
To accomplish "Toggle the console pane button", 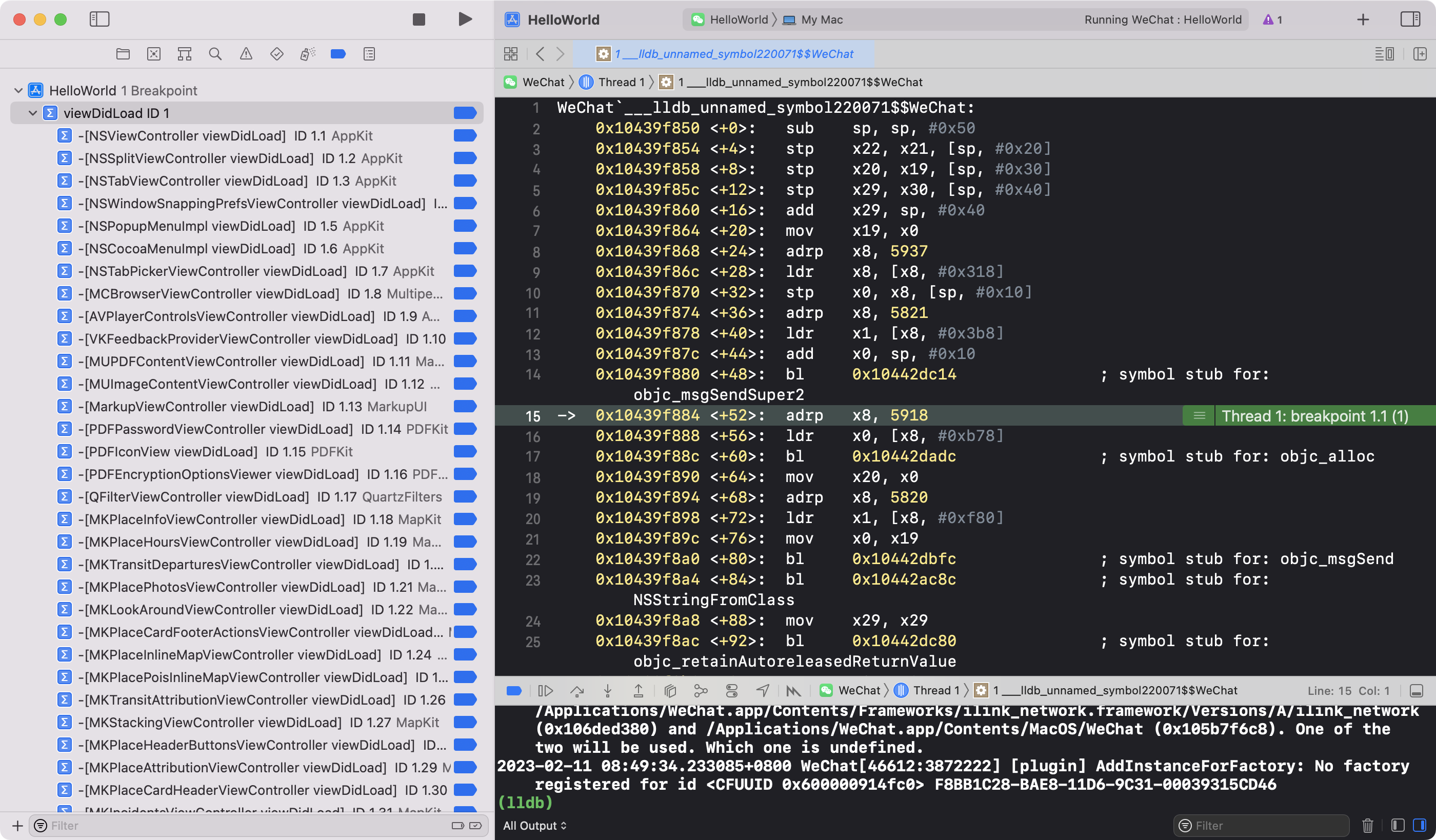I will click(1420, 825).
